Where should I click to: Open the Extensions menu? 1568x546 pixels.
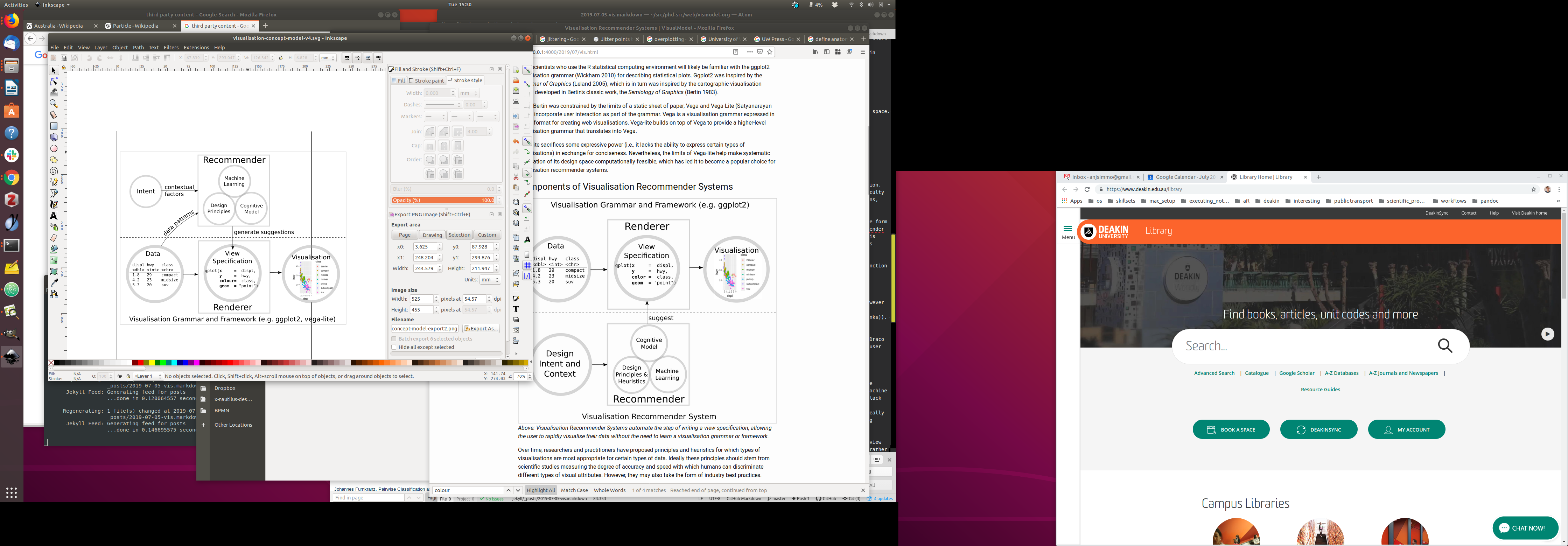tap(196, 48)
